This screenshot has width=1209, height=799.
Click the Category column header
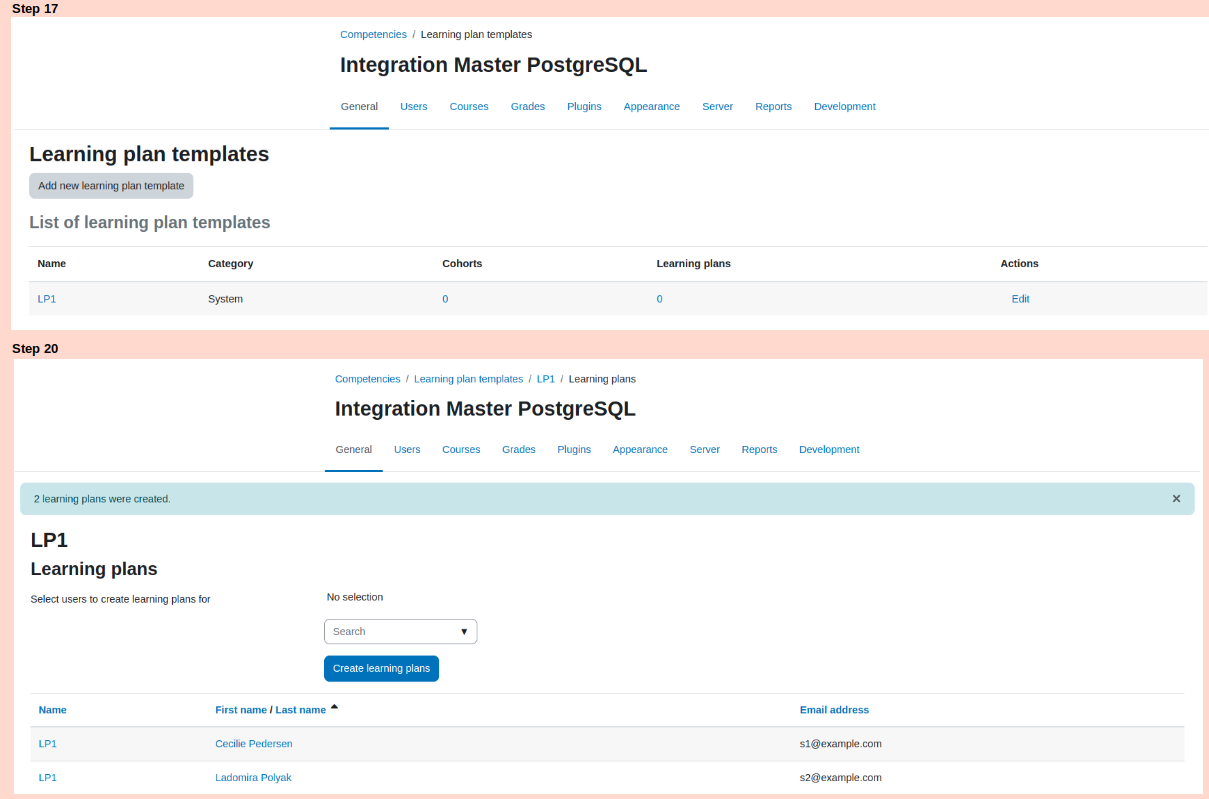point(231,264)
